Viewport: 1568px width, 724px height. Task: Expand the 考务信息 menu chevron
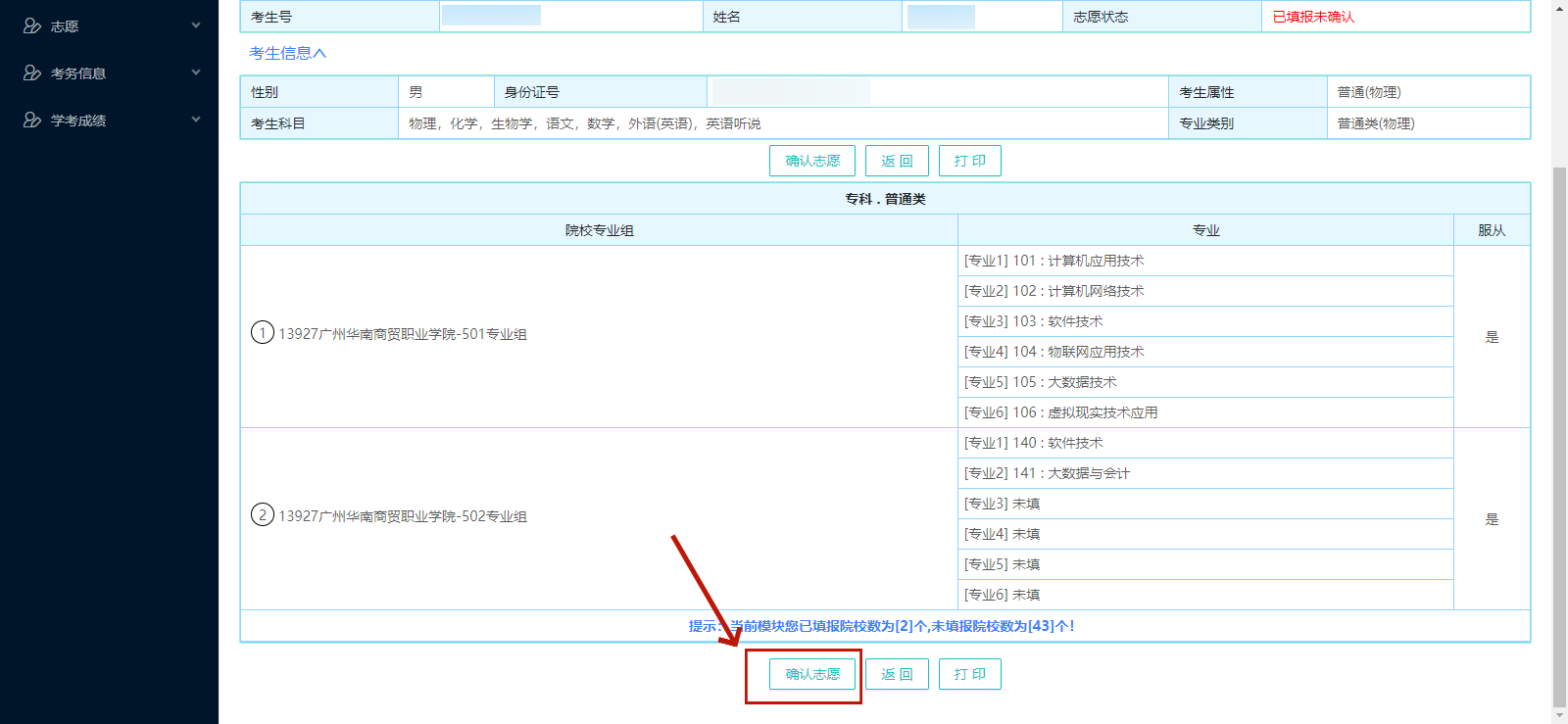pos(196,72)
